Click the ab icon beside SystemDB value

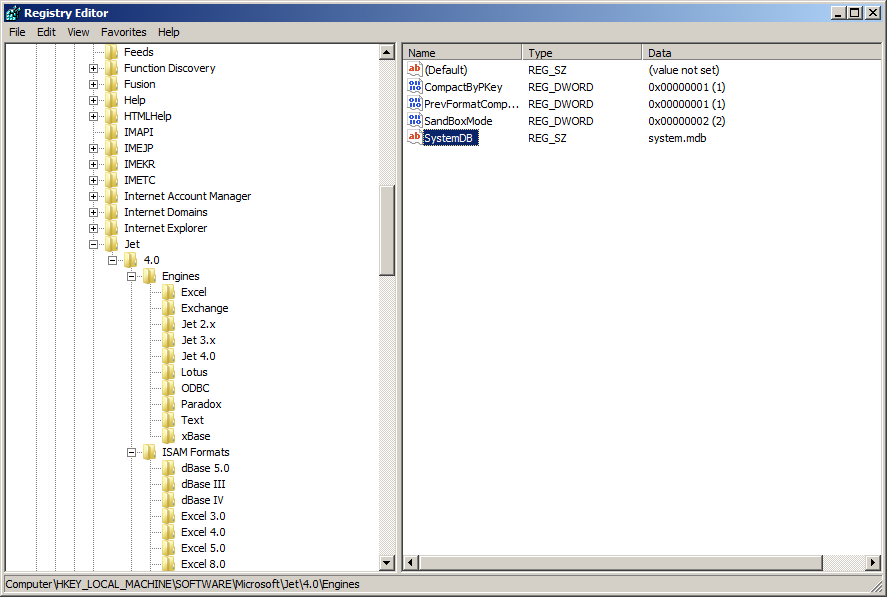pyautogui.click(x=414, y=138)
